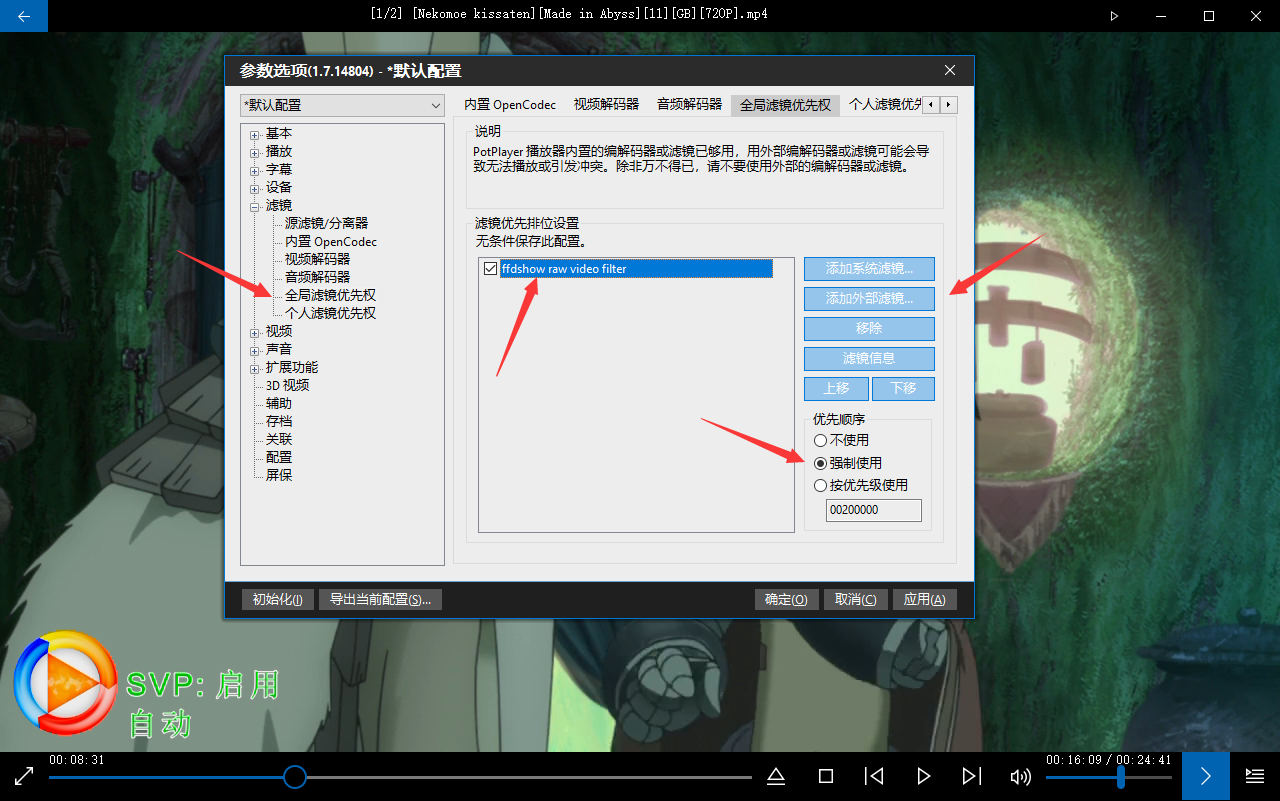Click the eject/open file icon
1280x801 pixels.
pos(775,776)
